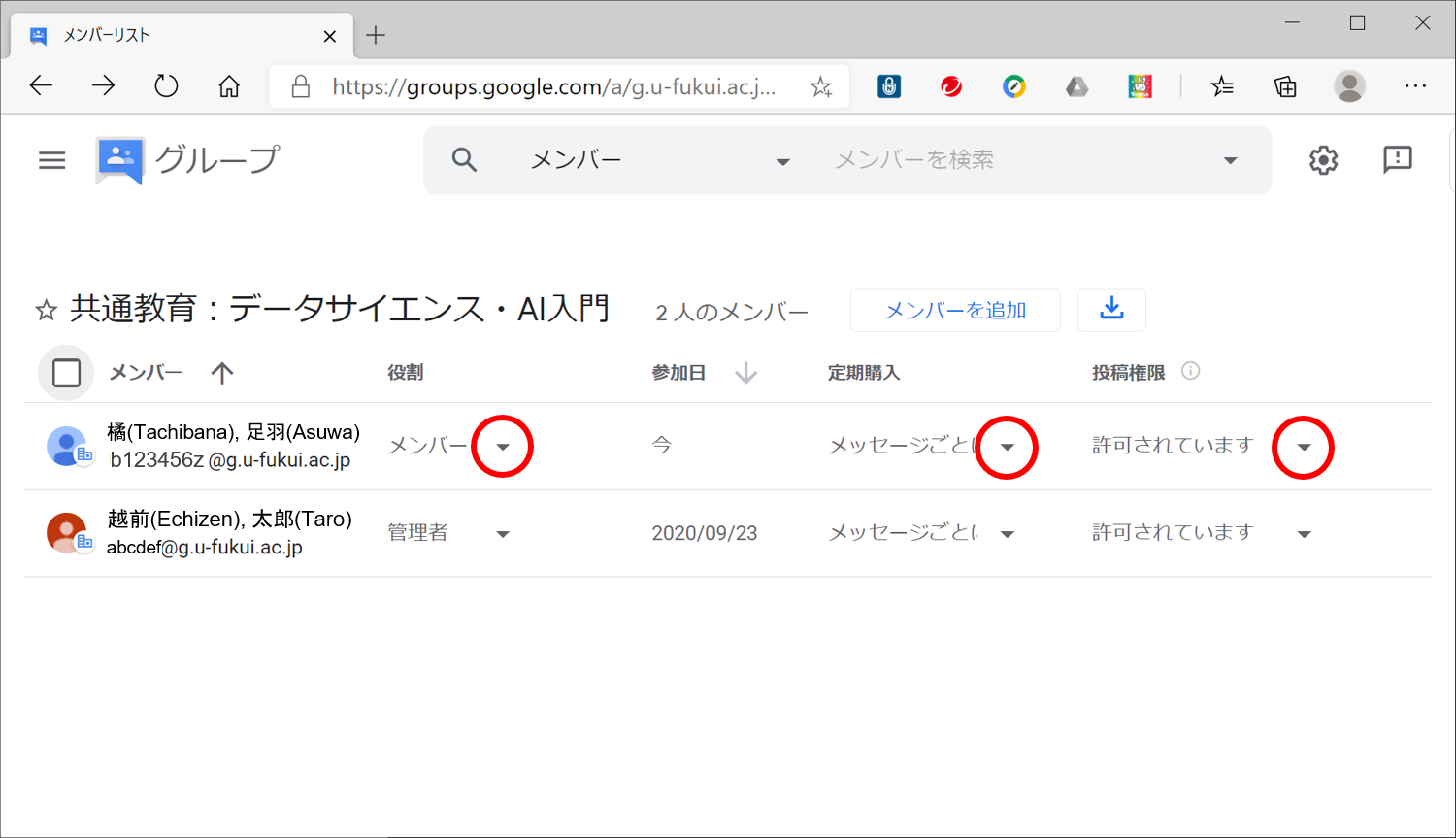Click the グループ title text
The image size is (1456, 838).
click(217, 160)
